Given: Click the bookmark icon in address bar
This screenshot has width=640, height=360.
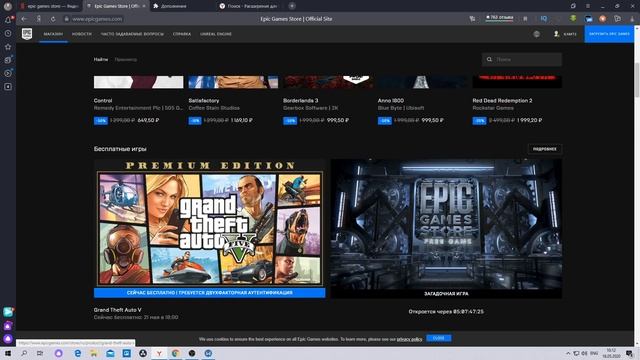Looking at the screenshot, I should (x=525, y=19).
